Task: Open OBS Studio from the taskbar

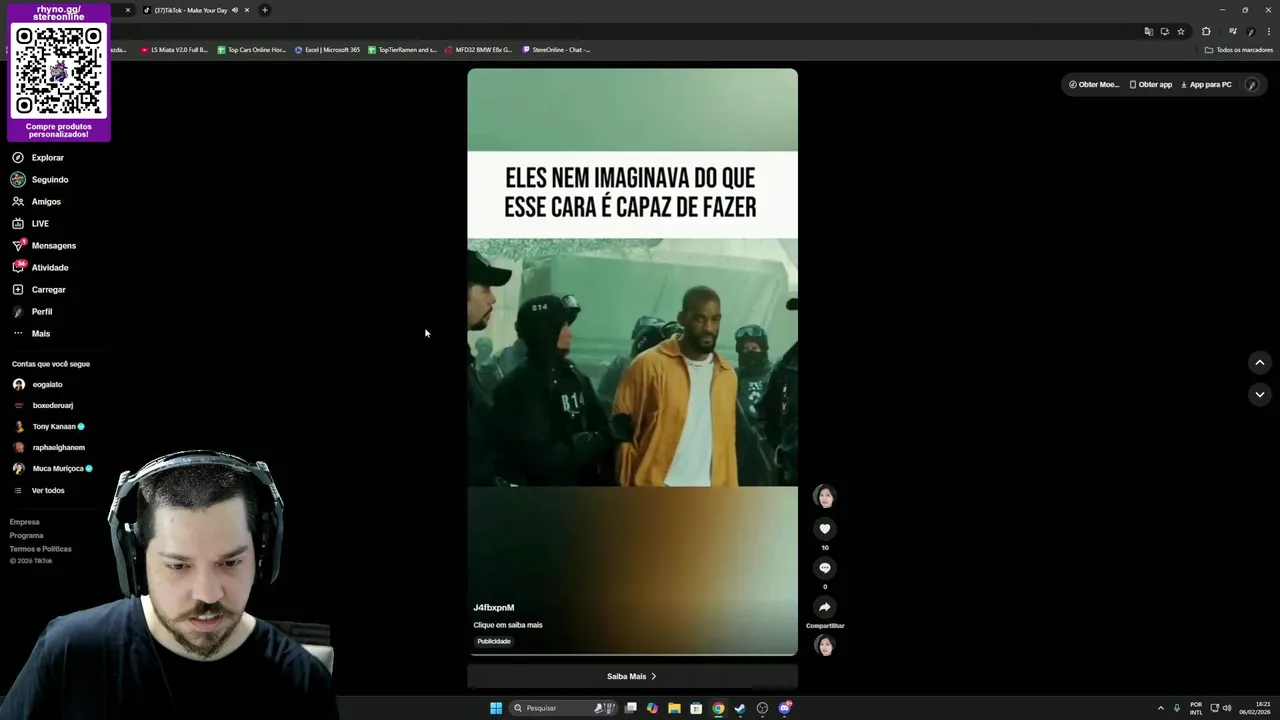Action: (x=762, y=708)
